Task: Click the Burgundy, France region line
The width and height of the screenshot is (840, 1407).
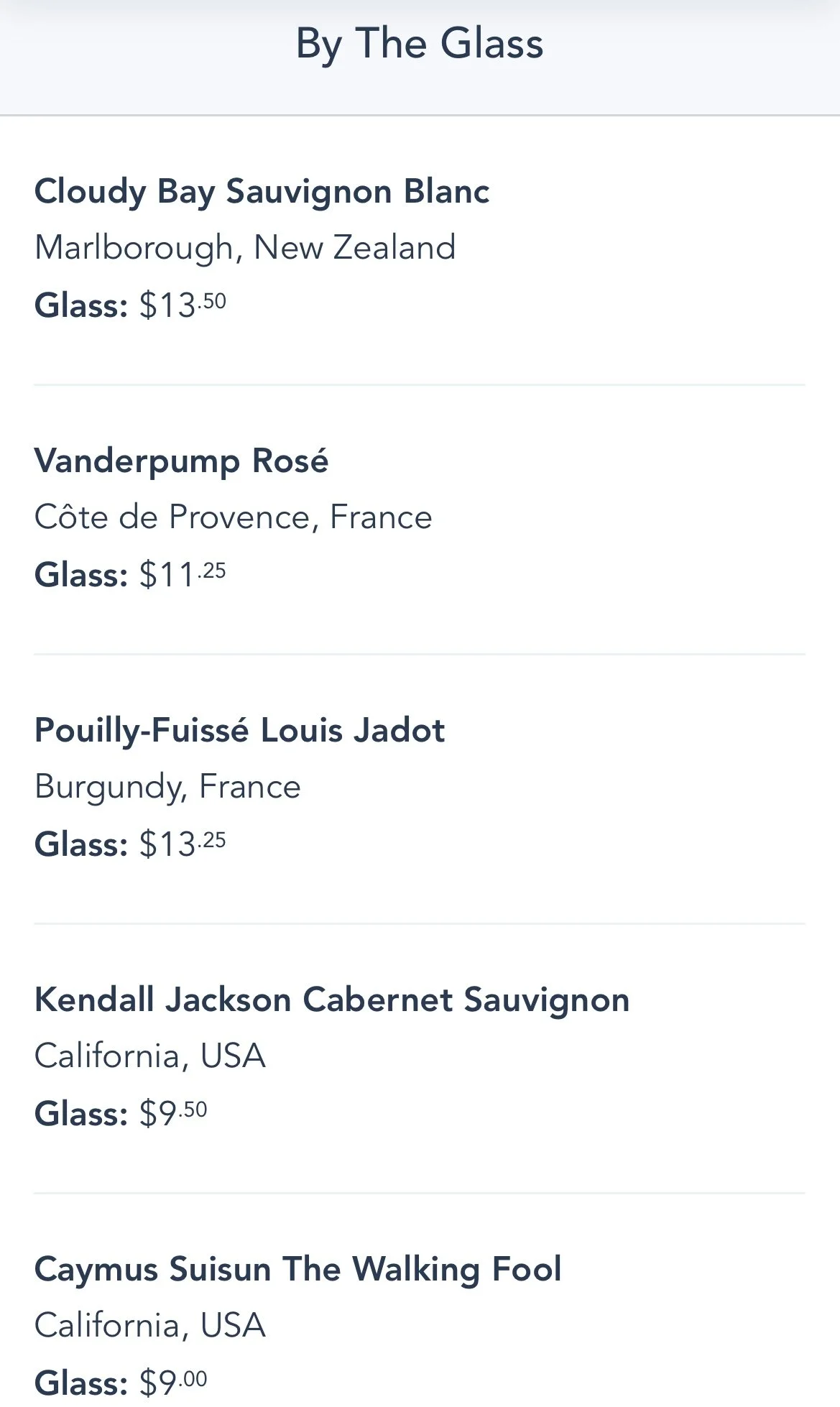Action: click(x=167, y=787)
